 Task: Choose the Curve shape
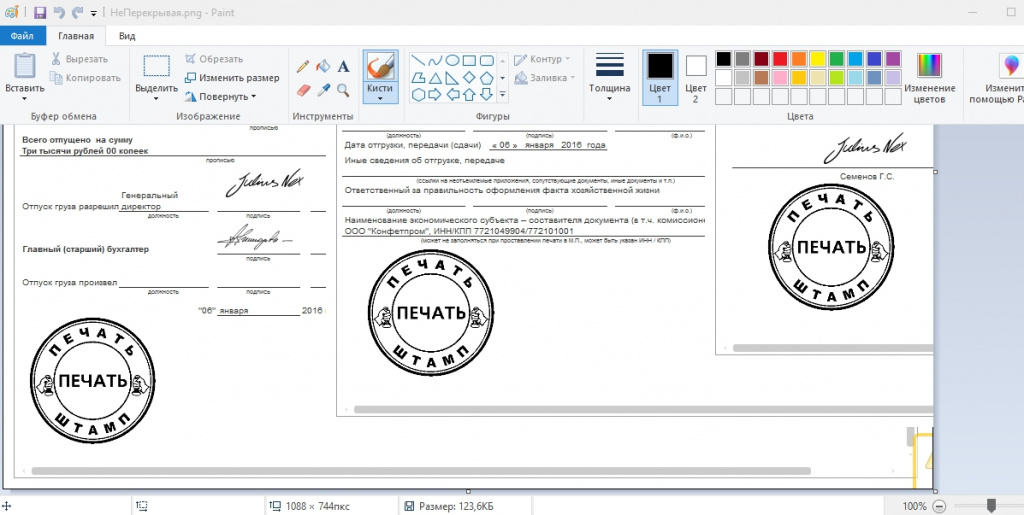point(435,61)
